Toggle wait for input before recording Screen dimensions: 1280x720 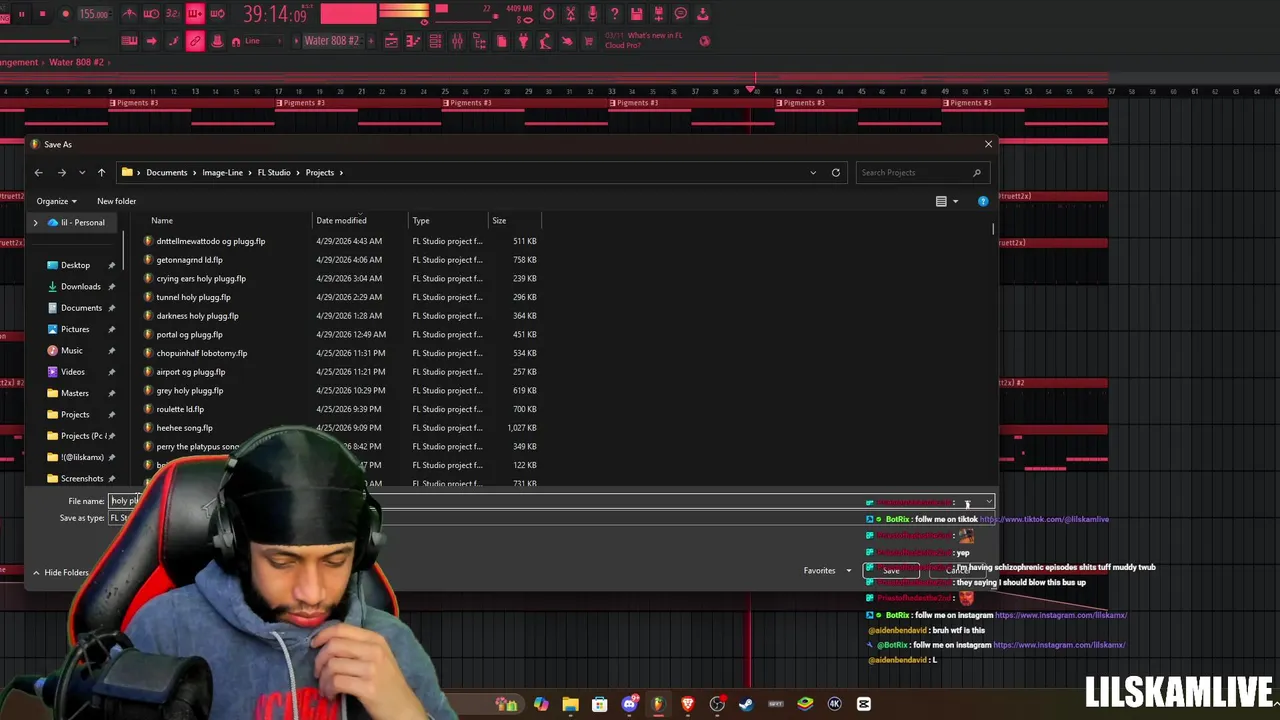[x=151, y=14]
